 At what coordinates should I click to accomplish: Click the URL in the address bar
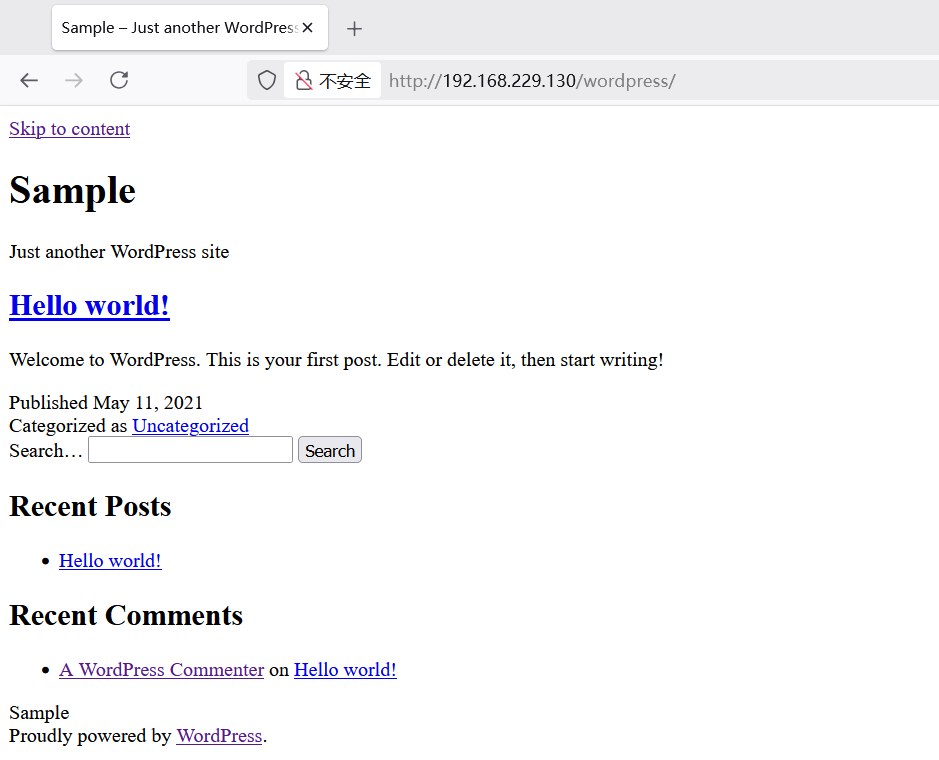pyautogui.click(x=532, y=81)
